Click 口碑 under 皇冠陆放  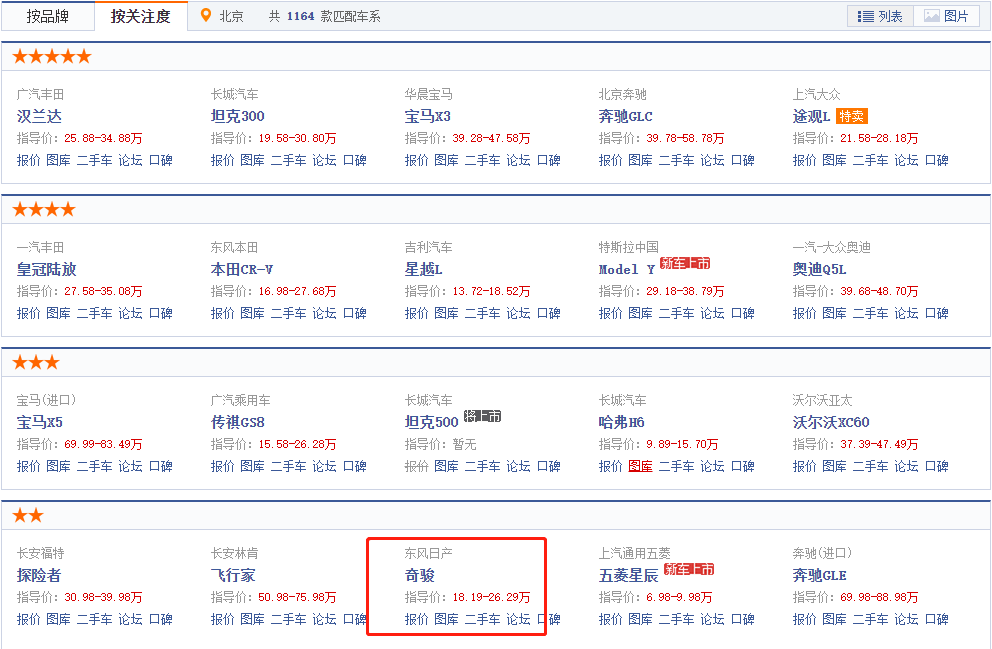click(161, 314)
